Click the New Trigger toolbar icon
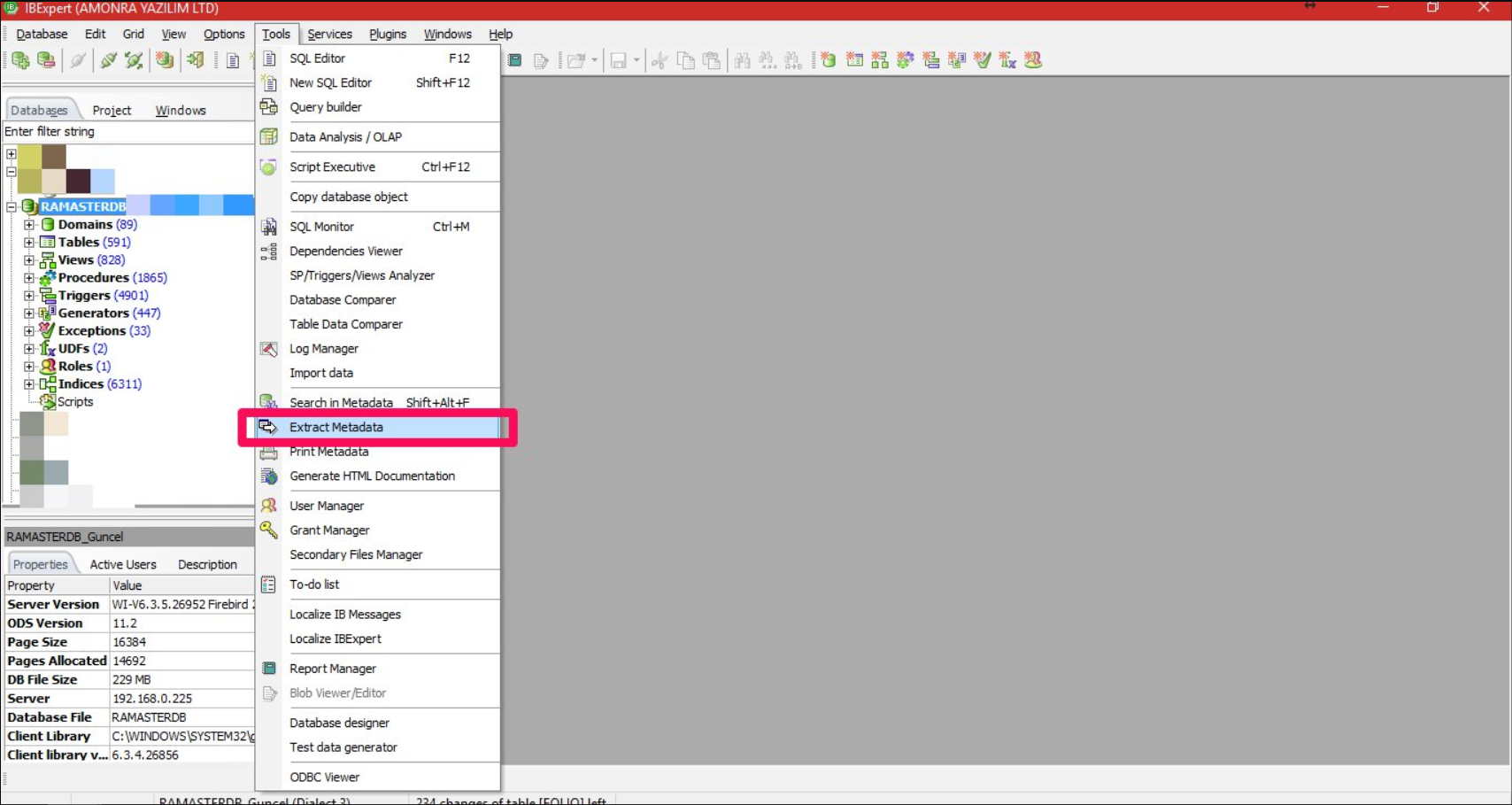Screen dimensions: 1512x805 click(x=931, y=60)
